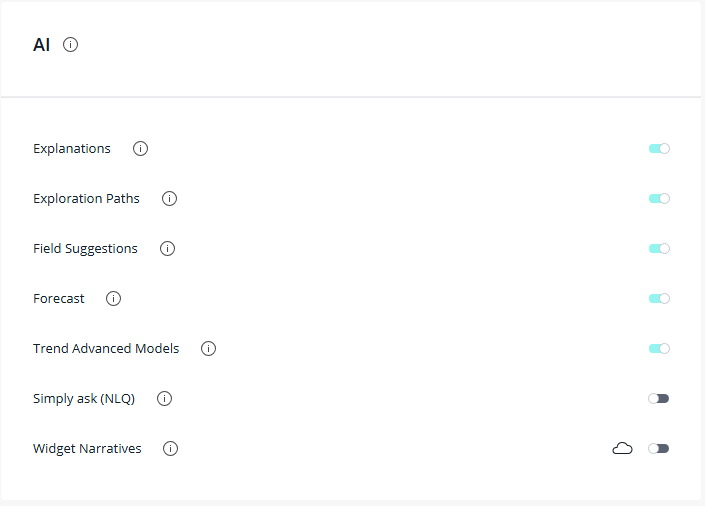Toggle Field Suggestions off
Screen dimensions: 705x506
[x=659, y=249]
